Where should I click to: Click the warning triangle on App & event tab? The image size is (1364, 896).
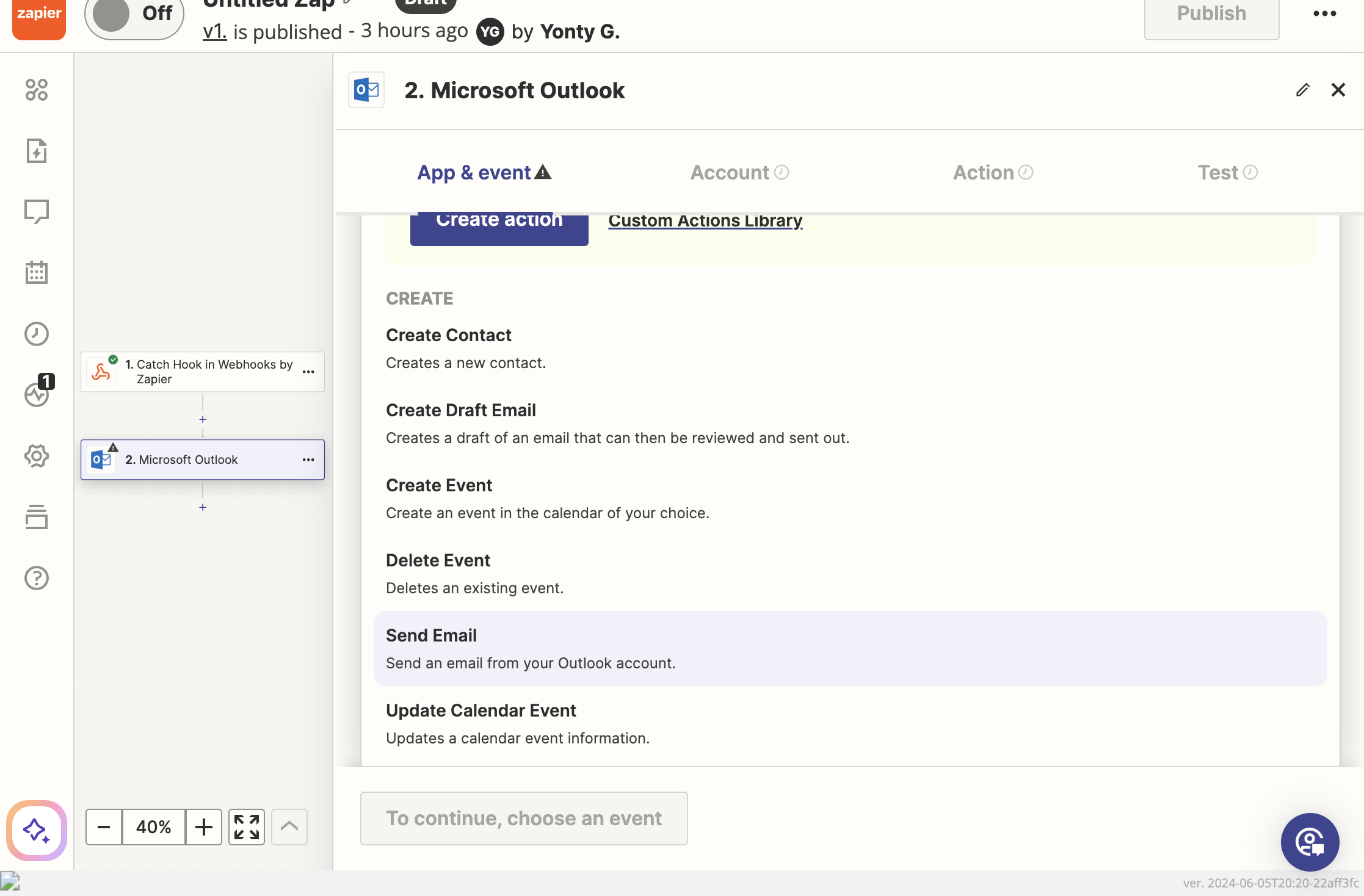tap(543, 173)
